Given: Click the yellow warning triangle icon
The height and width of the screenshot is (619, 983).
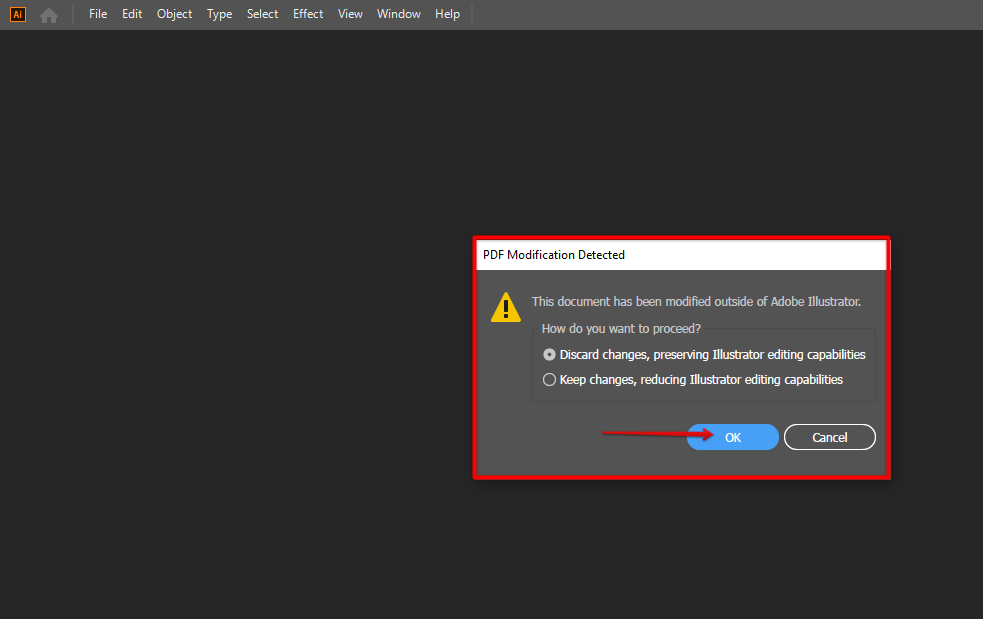Looking at the screenshot, I should coord(505,307).
